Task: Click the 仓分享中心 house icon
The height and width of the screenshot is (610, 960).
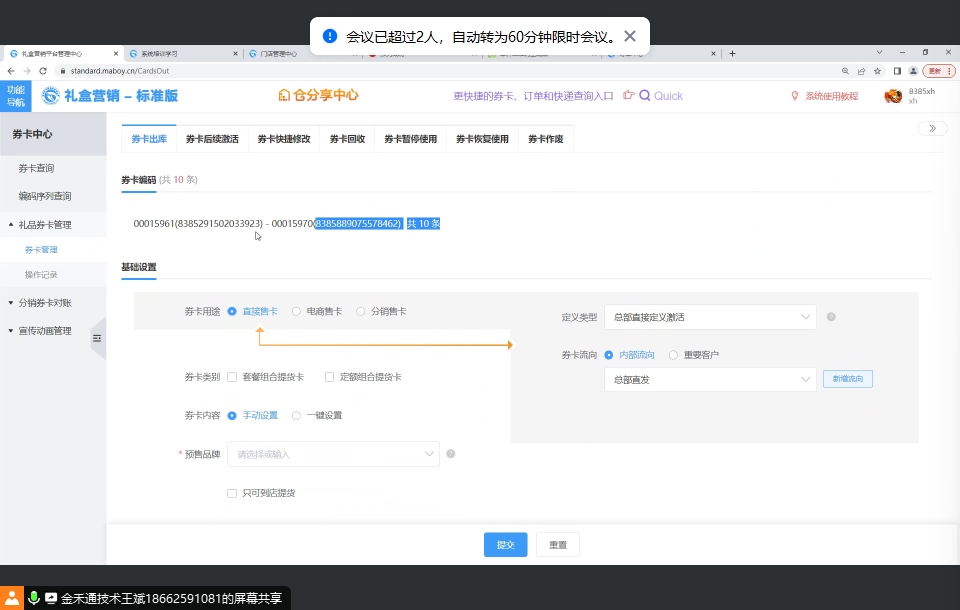Action: point(284,96)
